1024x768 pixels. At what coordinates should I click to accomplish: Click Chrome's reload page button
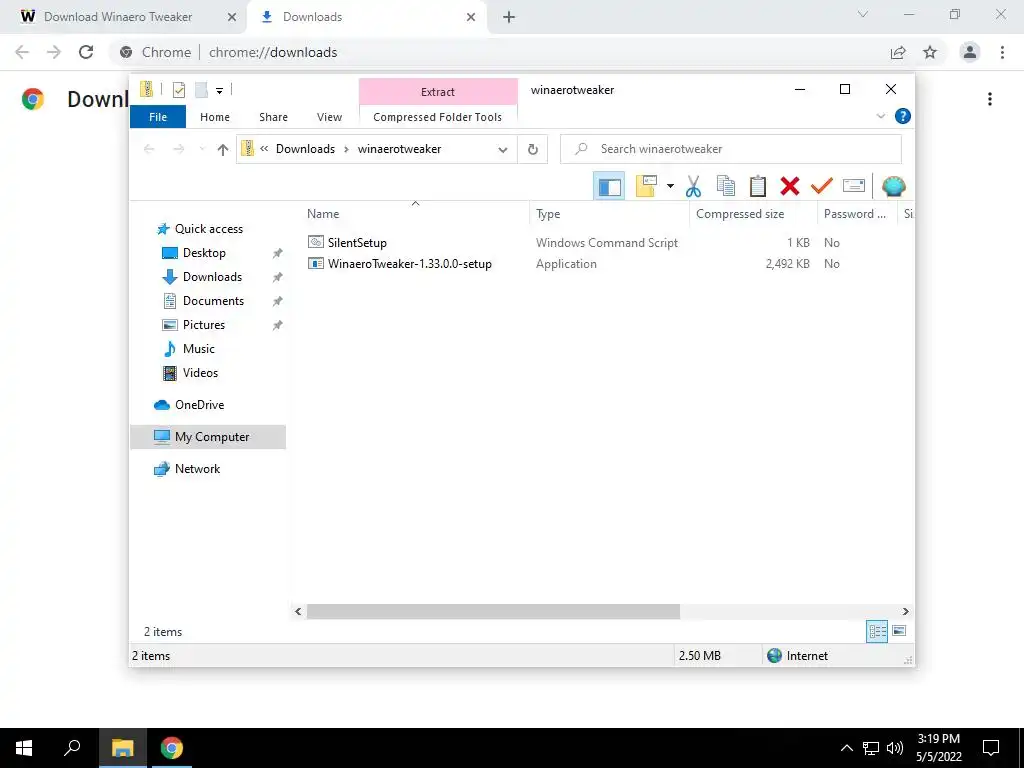[86, 52]
